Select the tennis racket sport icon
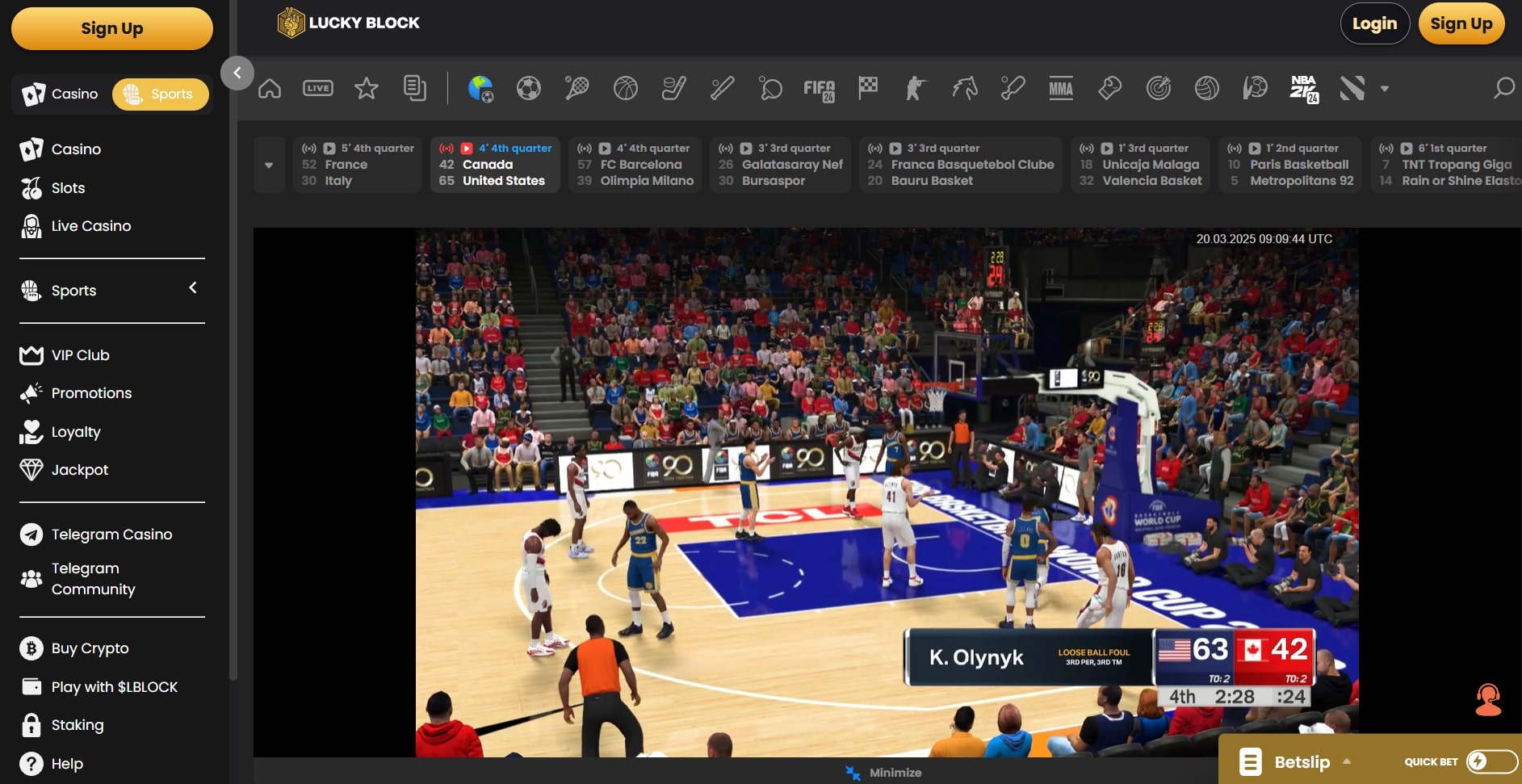 pyautogui.click(x=577, y=88)
